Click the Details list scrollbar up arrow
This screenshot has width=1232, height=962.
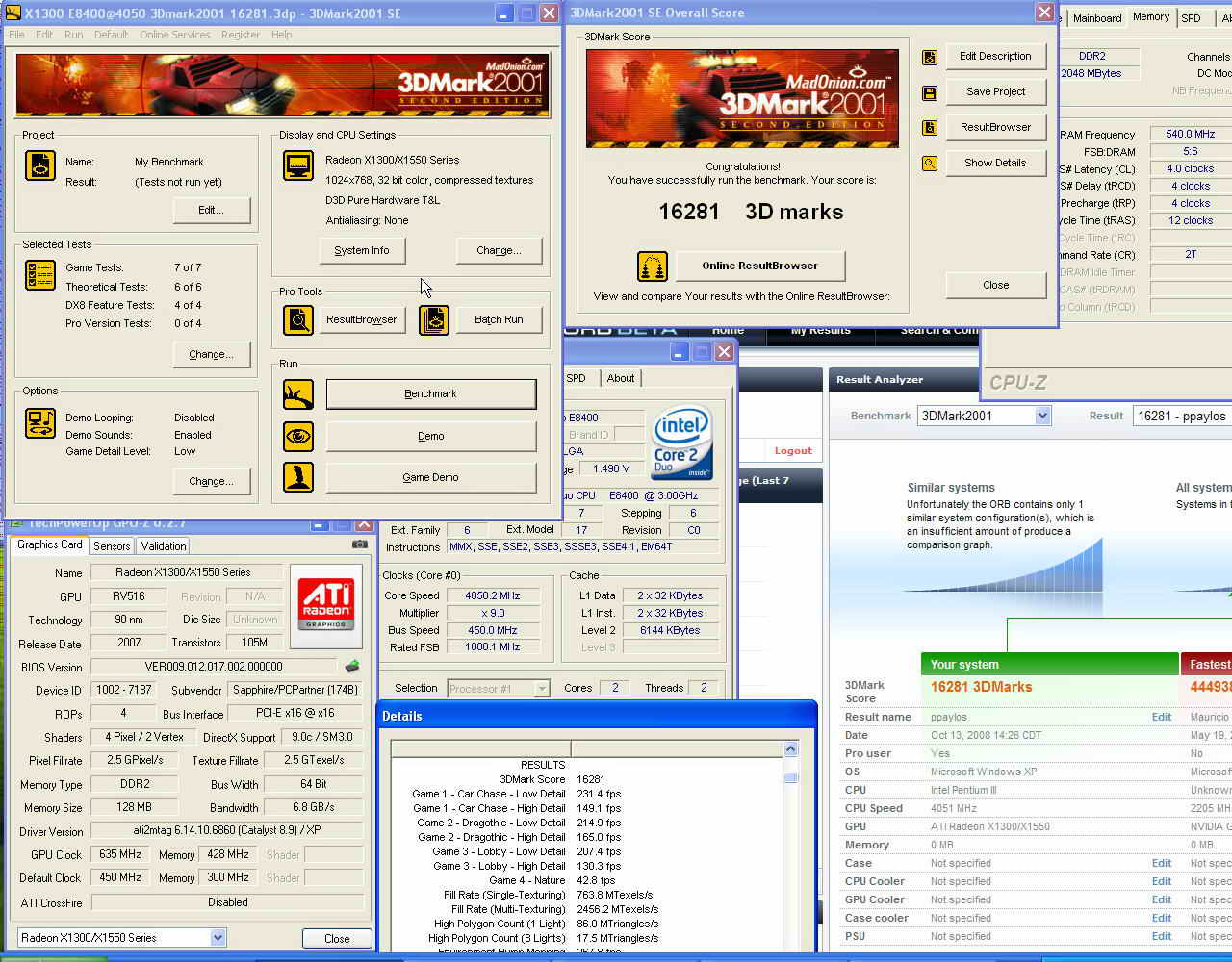tap(790, 749)
